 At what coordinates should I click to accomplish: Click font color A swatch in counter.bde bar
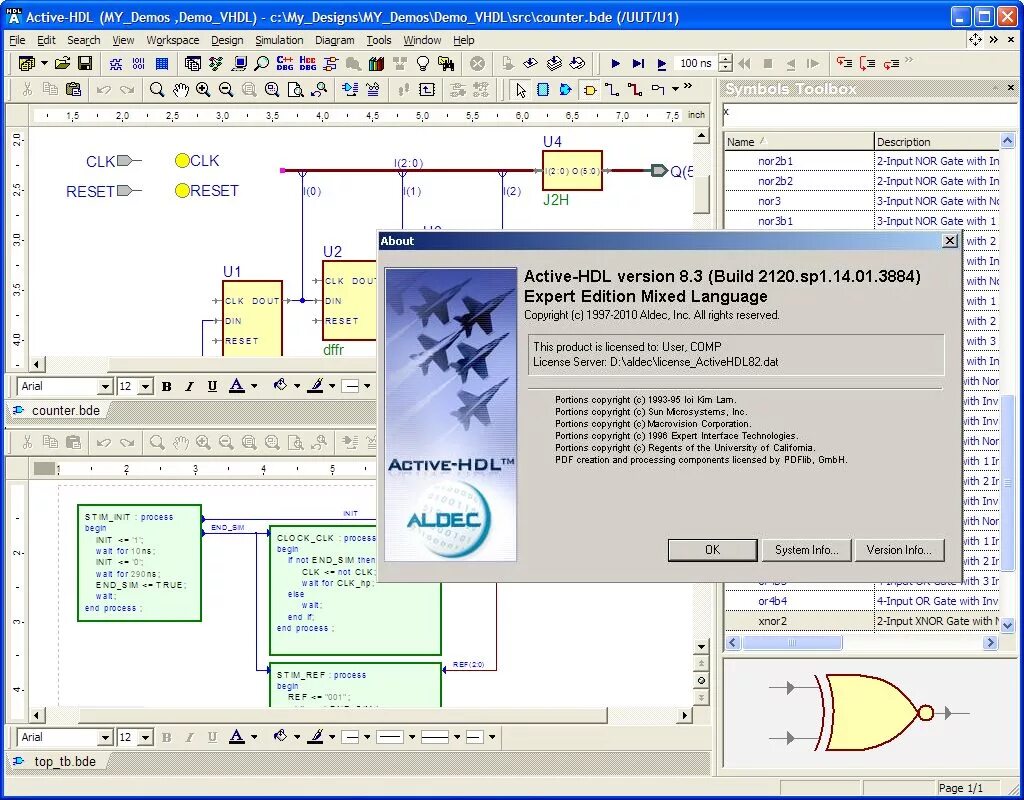point(236,386)
